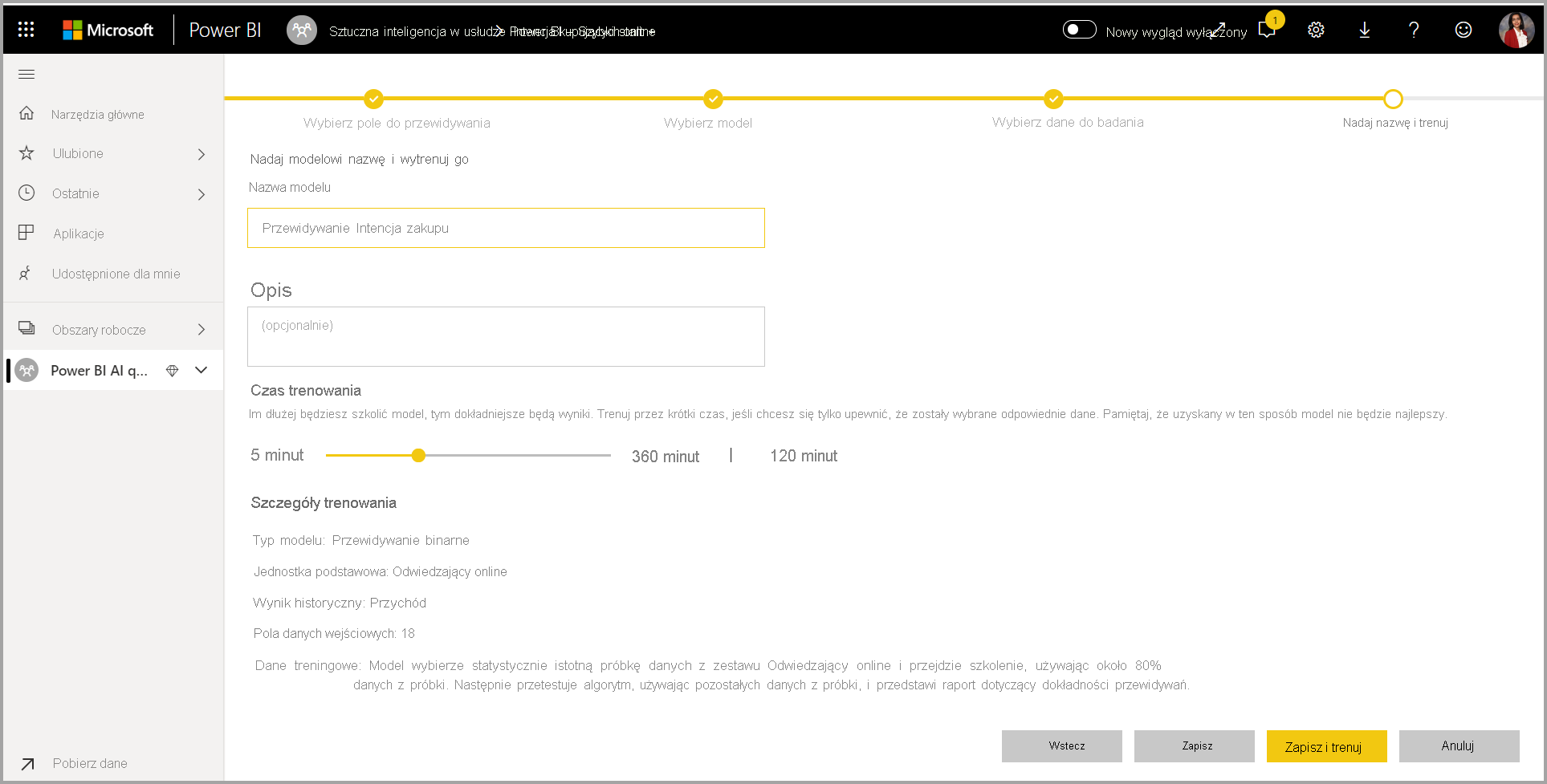
Task: Click the Obszary robocze workspaces icon
Action: coord(26,327)
